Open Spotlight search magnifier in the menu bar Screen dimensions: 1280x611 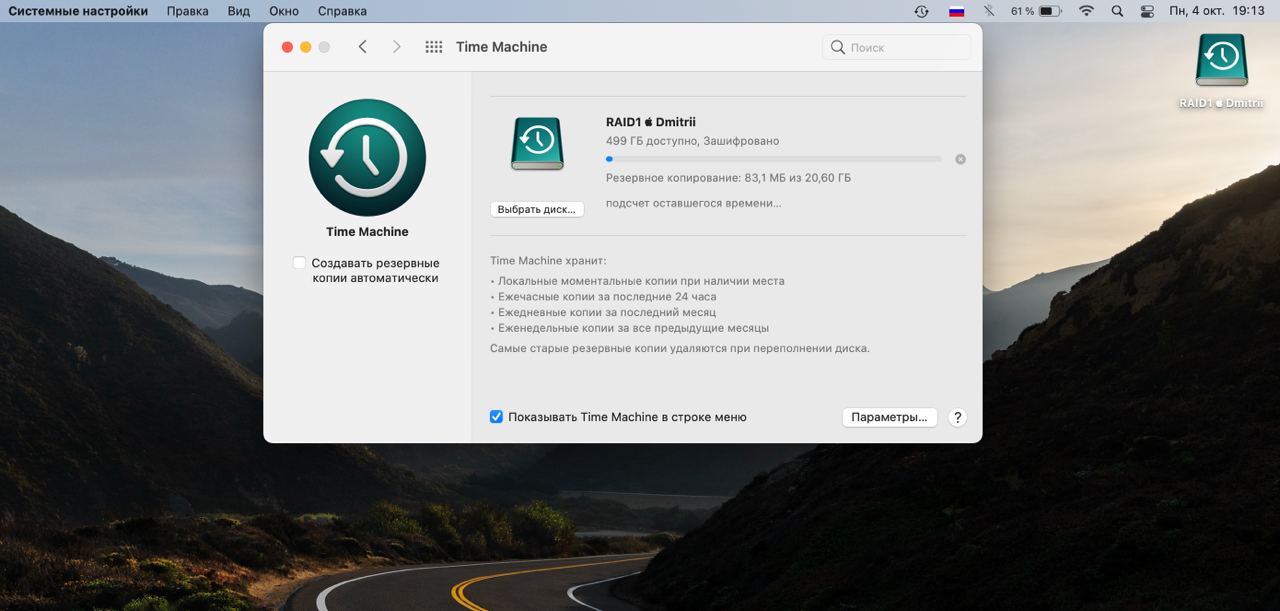pyautogui.click(x=1117, y=11)
